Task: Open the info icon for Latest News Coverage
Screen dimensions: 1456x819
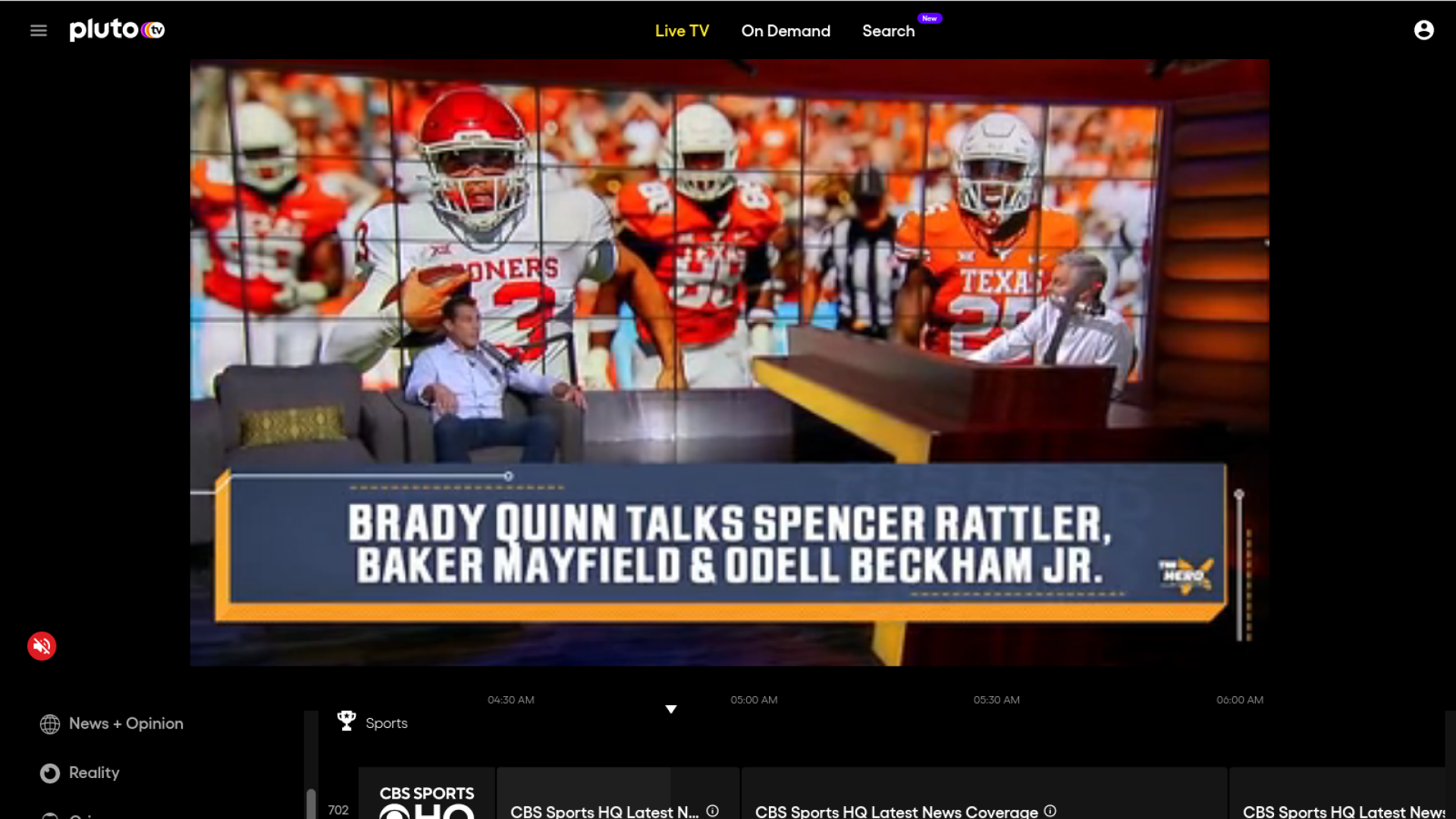Action: [1050, 811]
